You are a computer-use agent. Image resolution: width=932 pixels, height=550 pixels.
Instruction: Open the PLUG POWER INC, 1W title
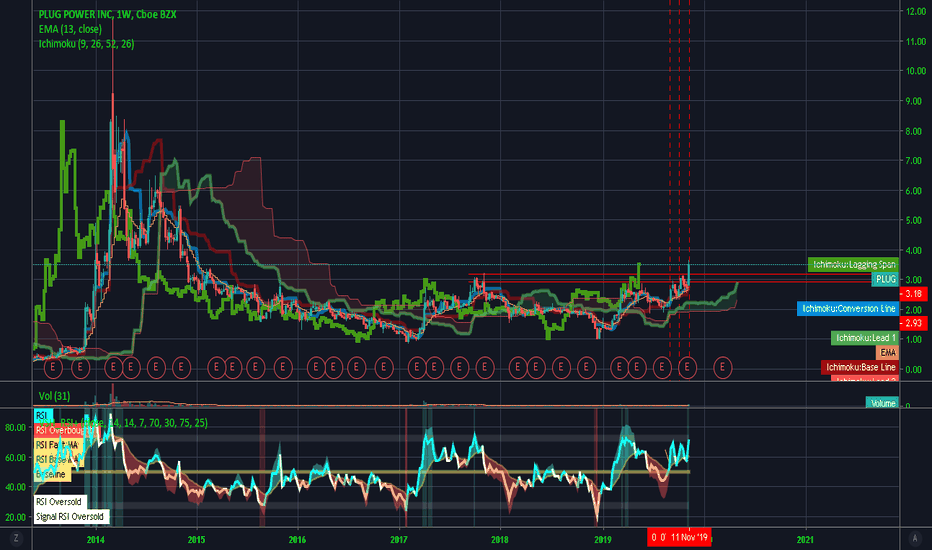[107, 14]
